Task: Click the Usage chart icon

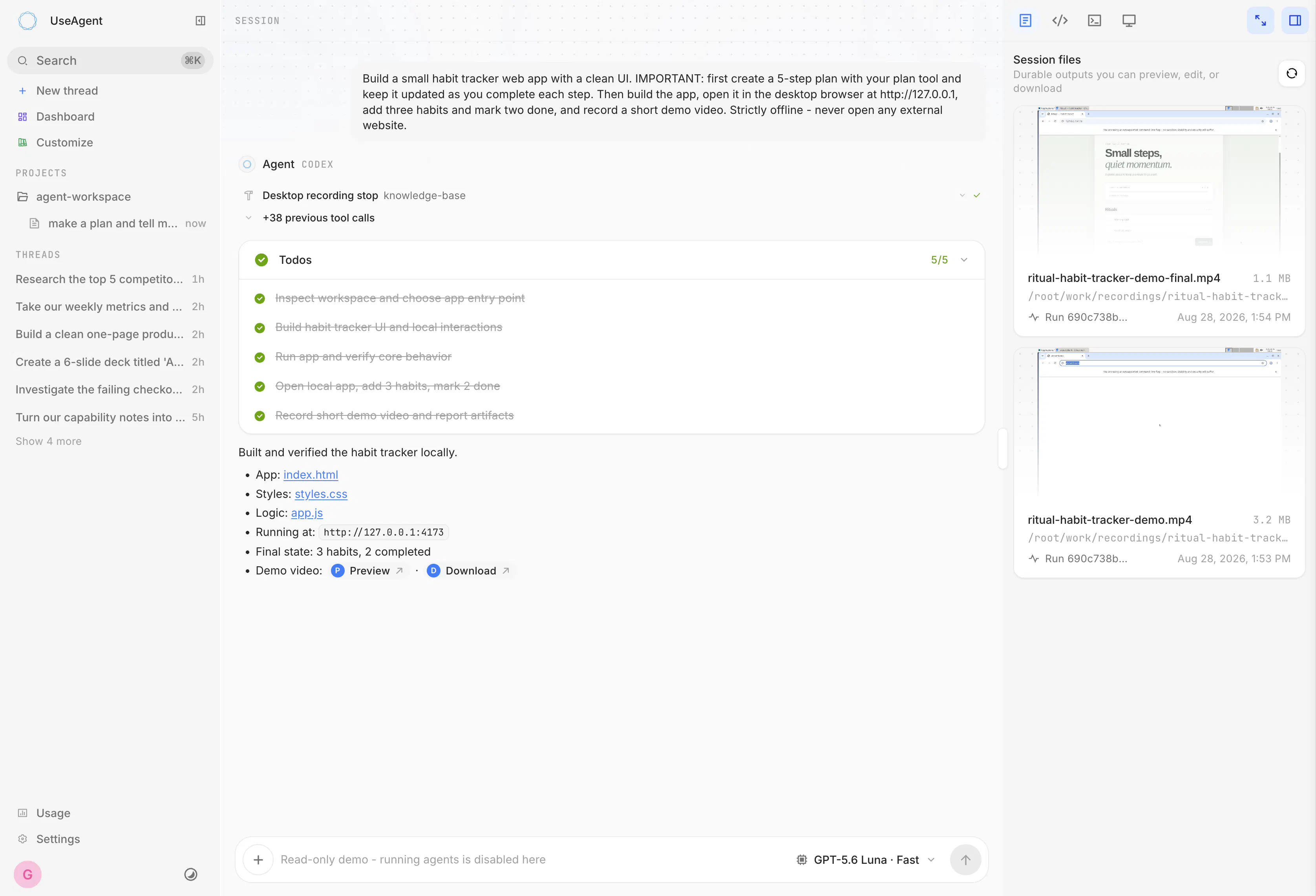Action: tap(23, 813)
